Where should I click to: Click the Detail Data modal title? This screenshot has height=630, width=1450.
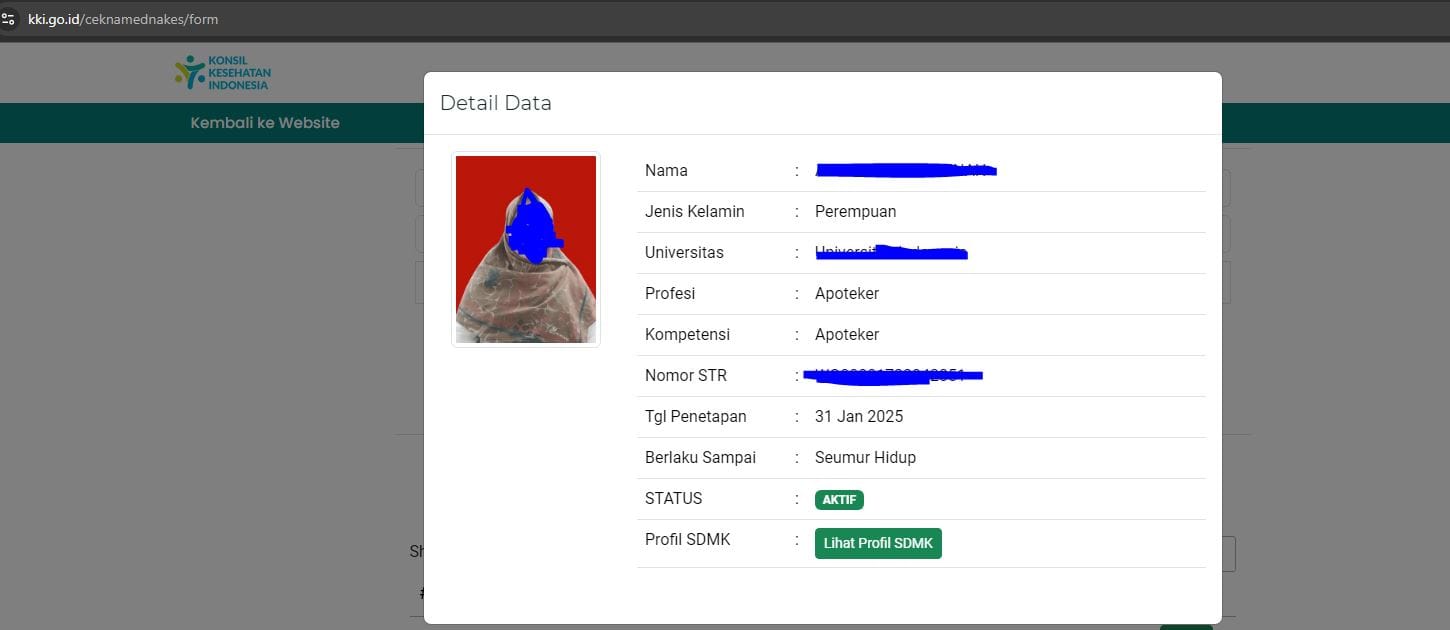(495, 102)
